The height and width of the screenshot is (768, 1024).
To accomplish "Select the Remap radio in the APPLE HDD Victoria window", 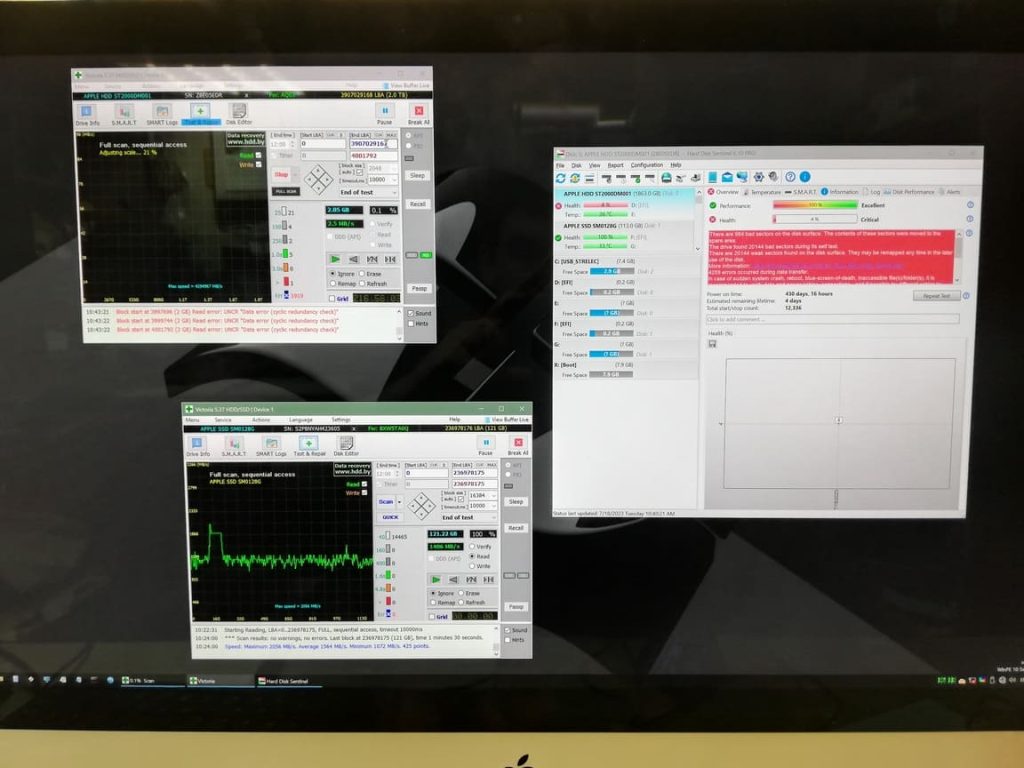I will click(333, 284).
